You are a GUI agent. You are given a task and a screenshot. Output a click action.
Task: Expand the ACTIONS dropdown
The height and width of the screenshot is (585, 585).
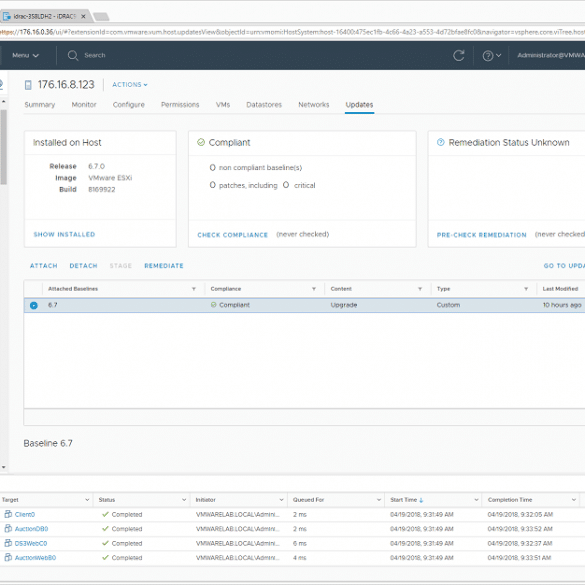tap(130, 85)
